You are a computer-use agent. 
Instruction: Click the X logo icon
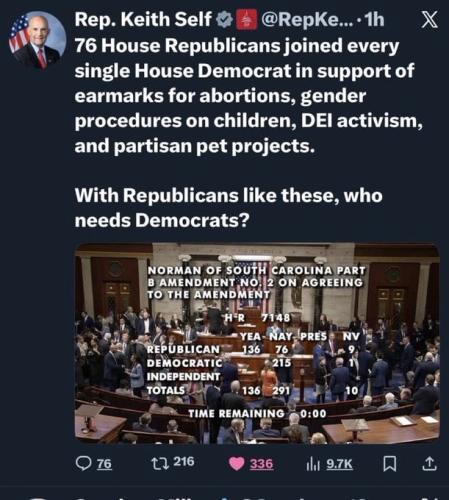tap(430, 20)
